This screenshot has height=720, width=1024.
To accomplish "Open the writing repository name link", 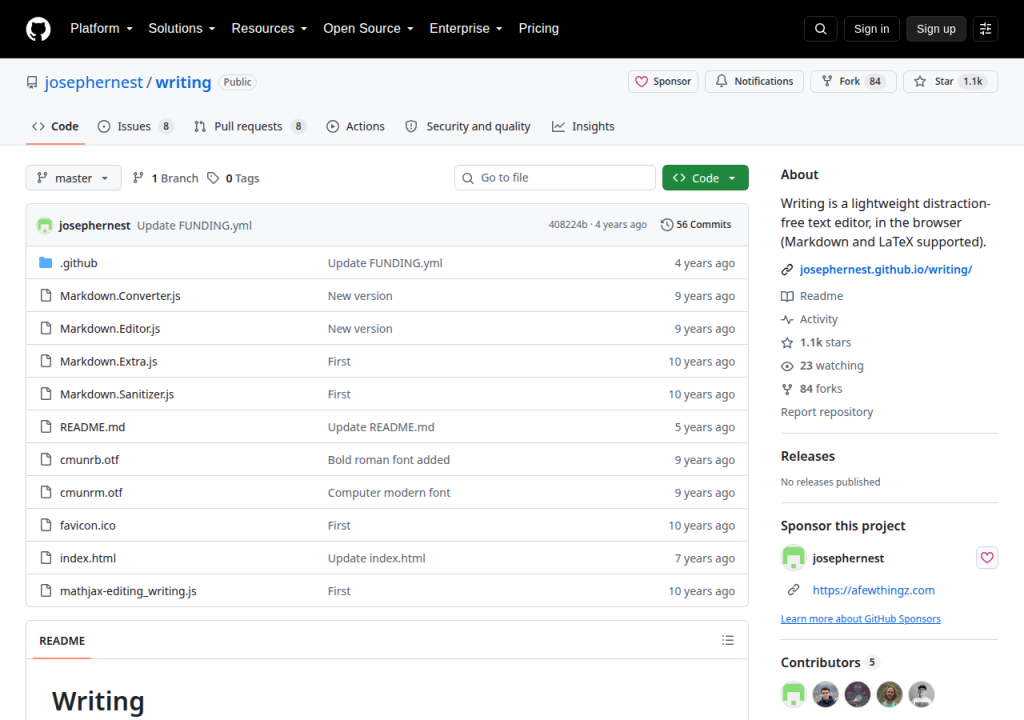I will click(x=183, y=82).
